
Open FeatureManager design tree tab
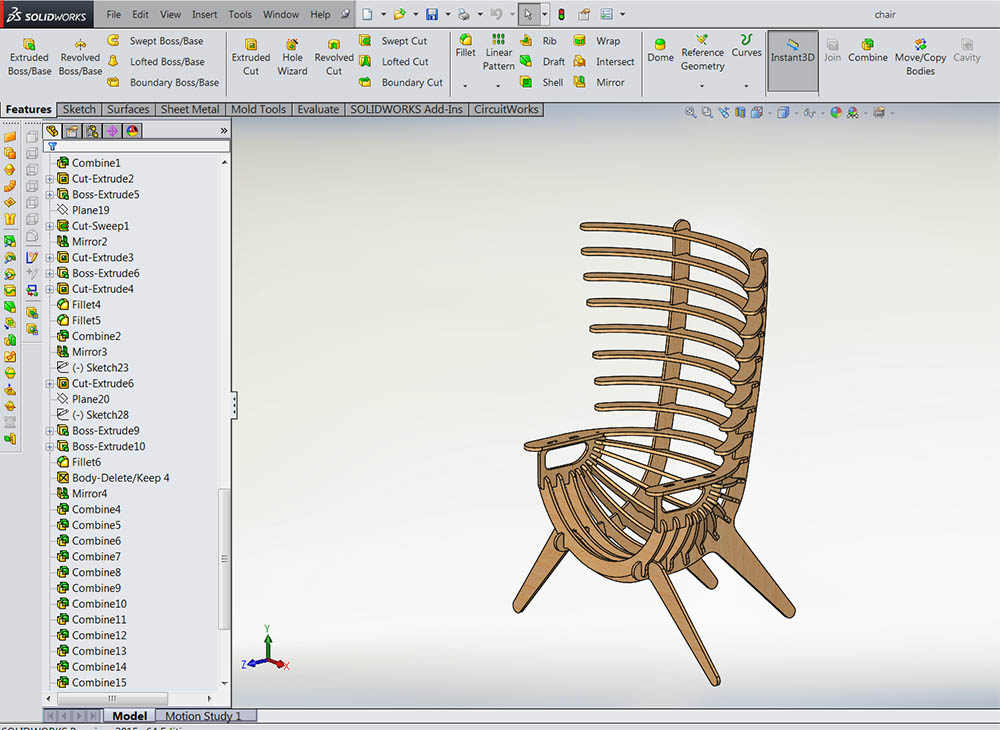[x=52, y=131]
